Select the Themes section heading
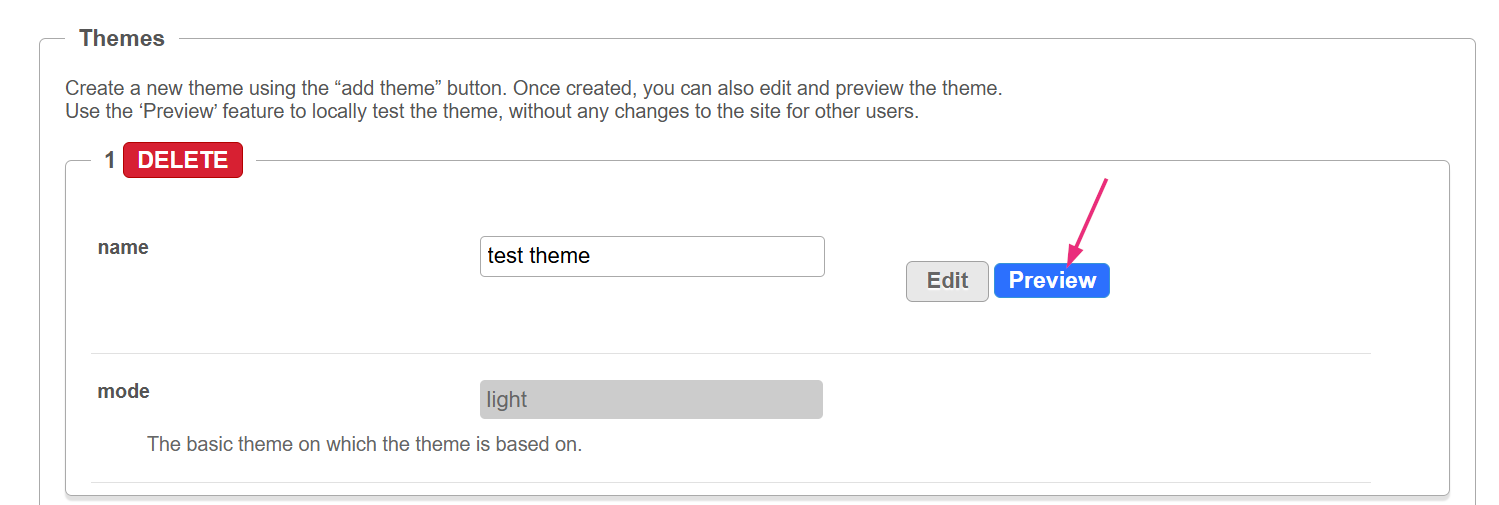Viewport: 1499px width, 505px height. pyautogui.click(x=122, y=39)
